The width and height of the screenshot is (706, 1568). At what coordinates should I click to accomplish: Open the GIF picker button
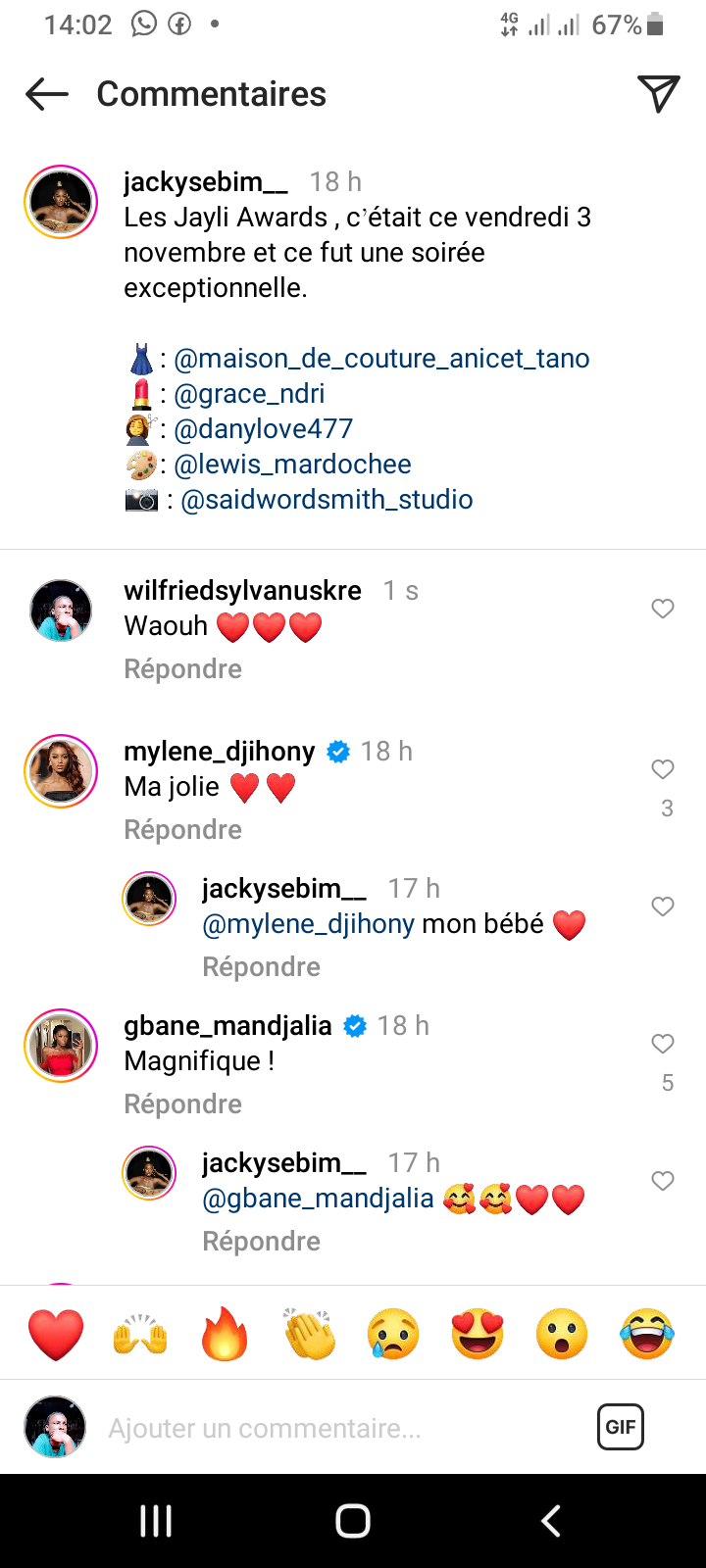[x=621, y=1427]
